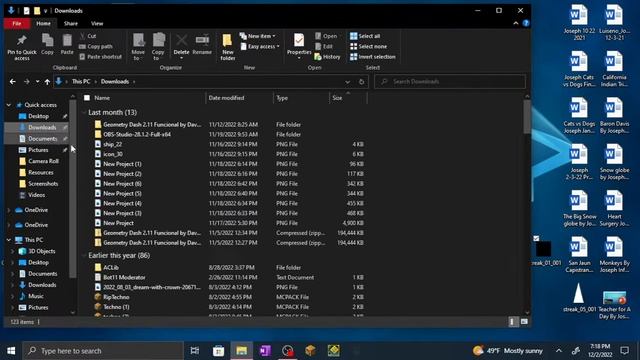
Task: Select 3D Objects under This PC
Action: coord(41,251)
